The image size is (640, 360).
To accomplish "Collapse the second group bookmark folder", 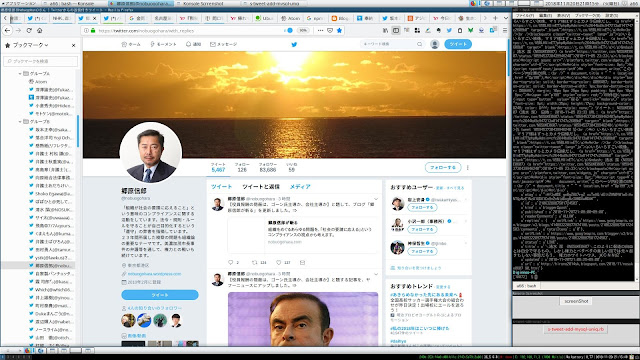I will coord(20,122).
